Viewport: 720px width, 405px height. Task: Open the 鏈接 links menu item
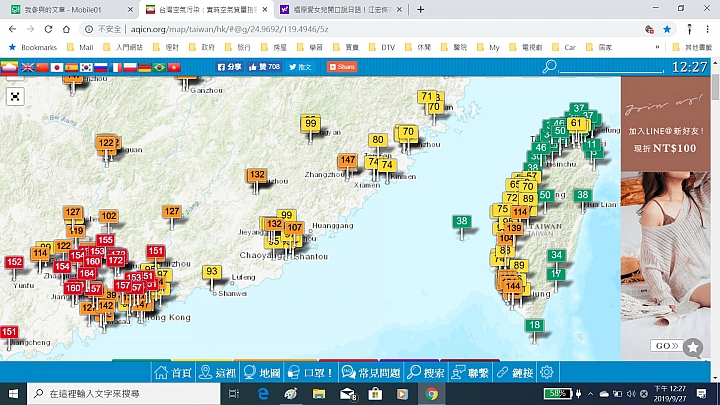pyautogui.click(x=515, y=372)
